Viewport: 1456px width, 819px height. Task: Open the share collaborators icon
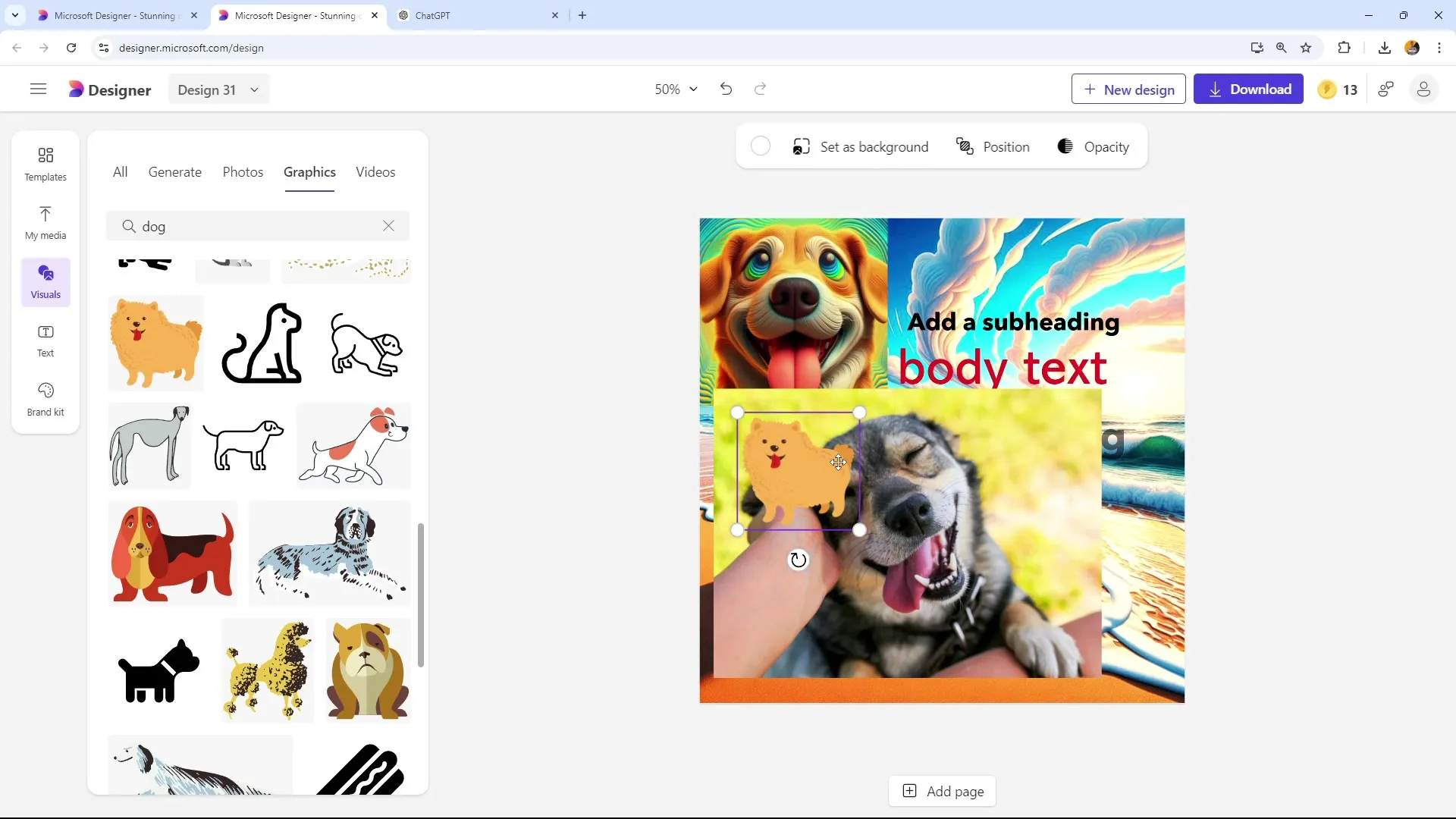pos(1386,89)
